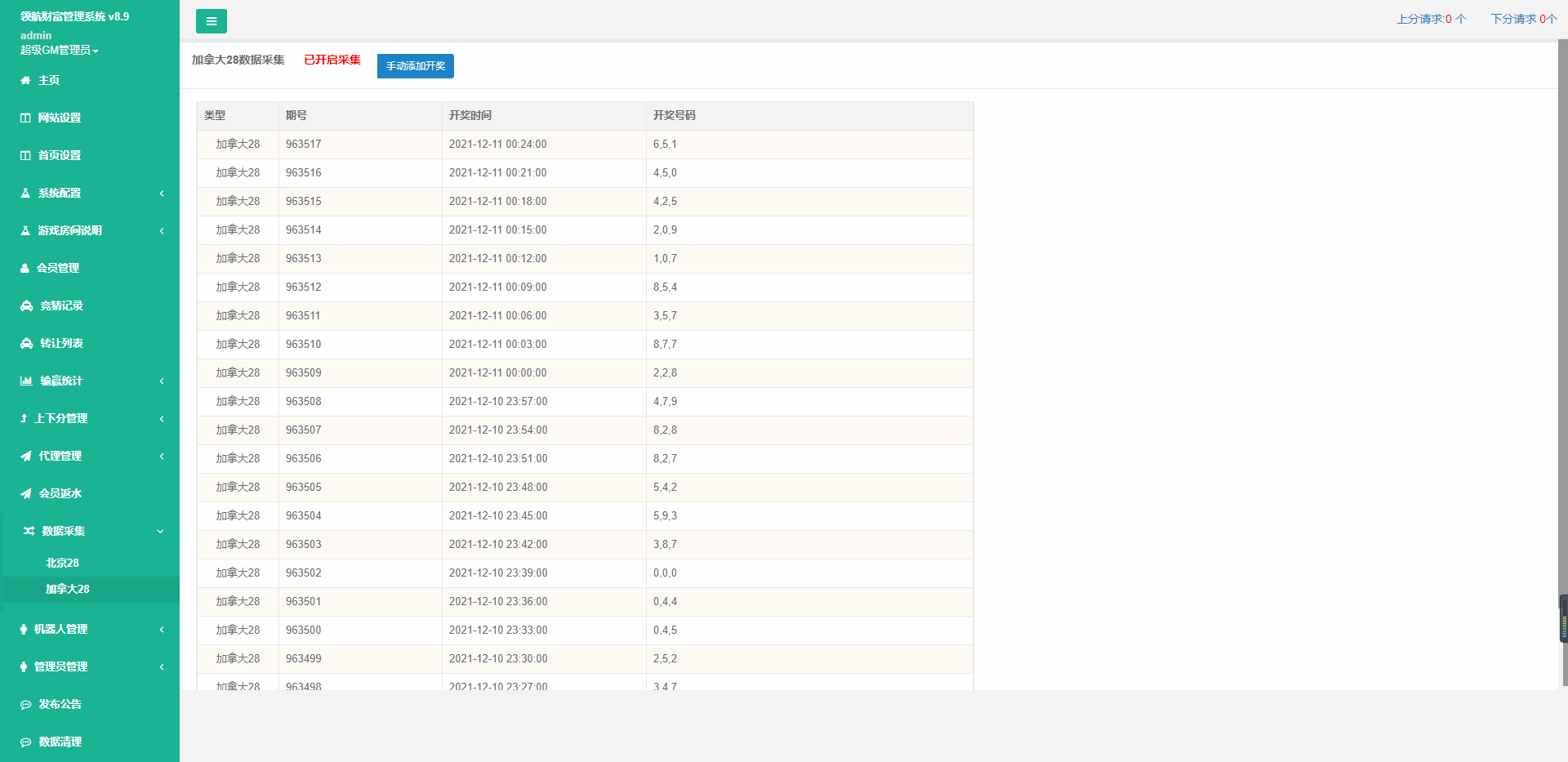The image size is (1568, 762).
Task: Click draw result 8,7,7
Action: coord(666,344)
